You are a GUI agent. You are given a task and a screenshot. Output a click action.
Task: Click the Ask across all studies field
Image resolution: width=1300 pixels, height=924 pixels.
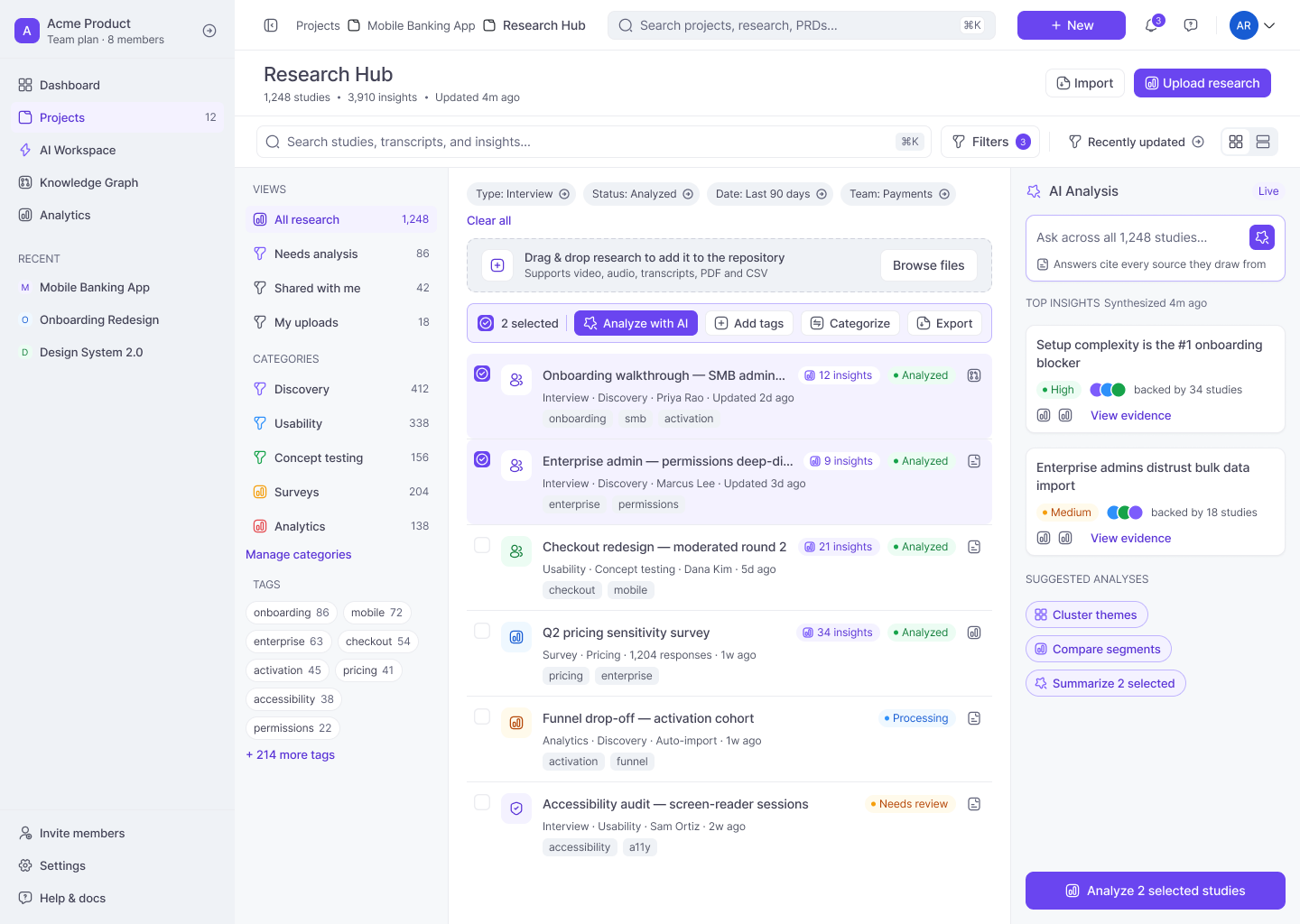point(1139,237)
